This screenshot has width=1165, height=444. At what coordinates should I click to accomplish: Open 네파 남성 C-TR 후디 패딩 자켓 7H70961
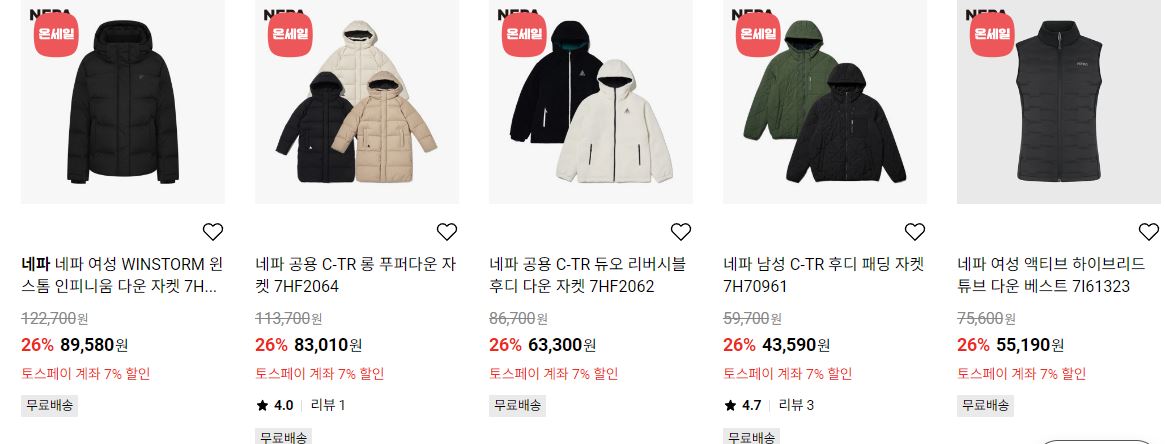(824, 275)
